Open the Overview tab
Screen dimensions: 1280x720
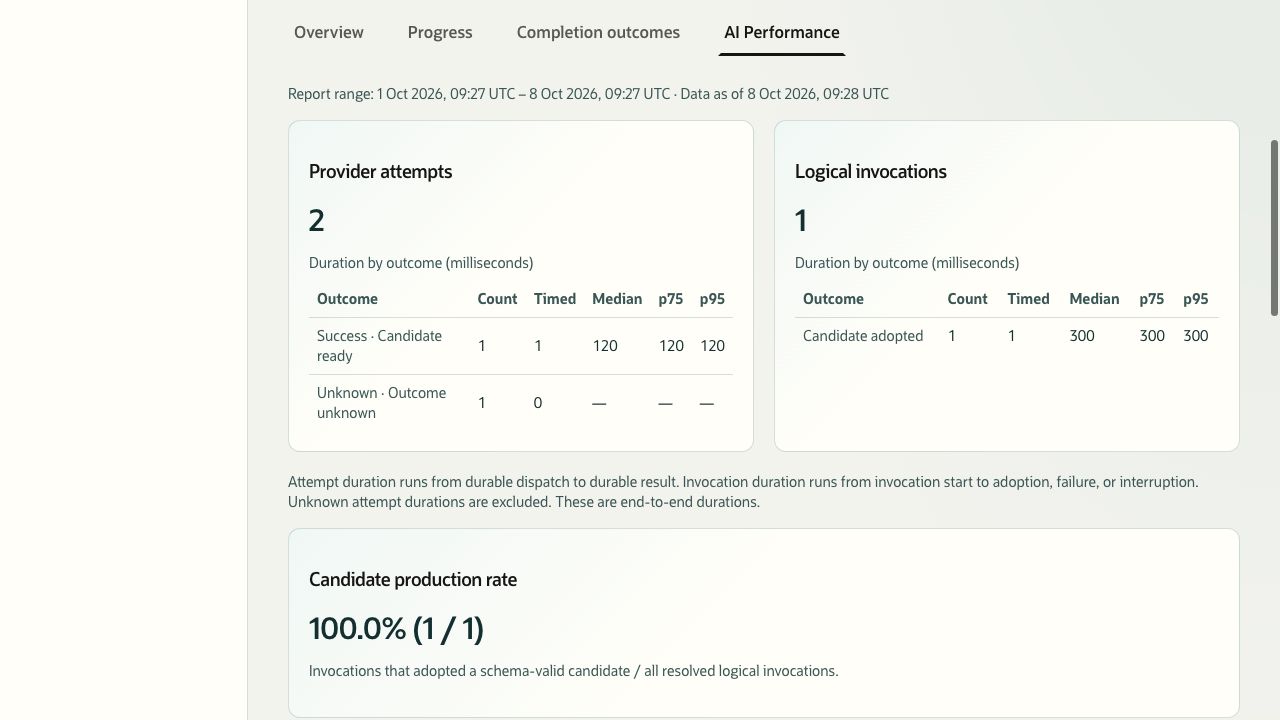[329, 32]
